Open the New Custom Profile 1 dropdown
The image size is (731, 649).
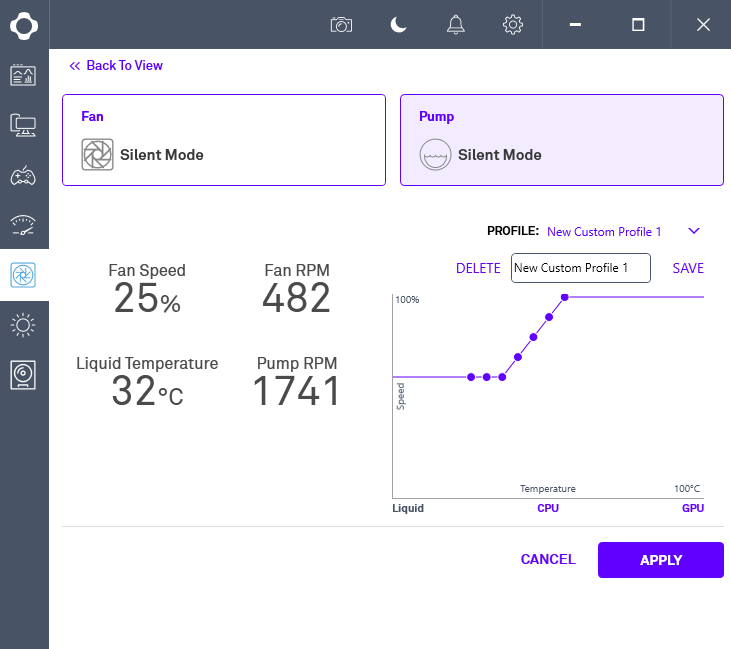[604, 232]
